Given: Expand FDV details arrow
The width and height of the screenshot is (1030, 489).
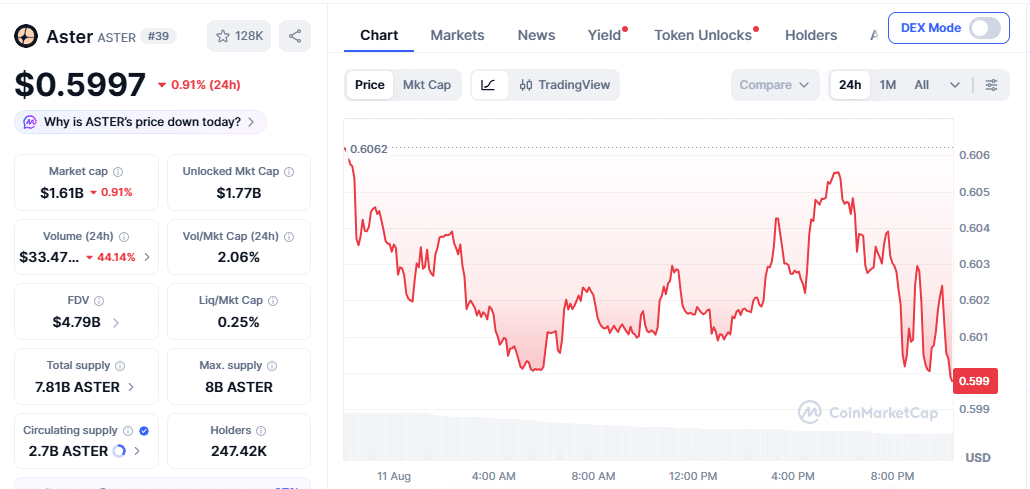Looking at the screenshot, I should [x=116, y=322].
